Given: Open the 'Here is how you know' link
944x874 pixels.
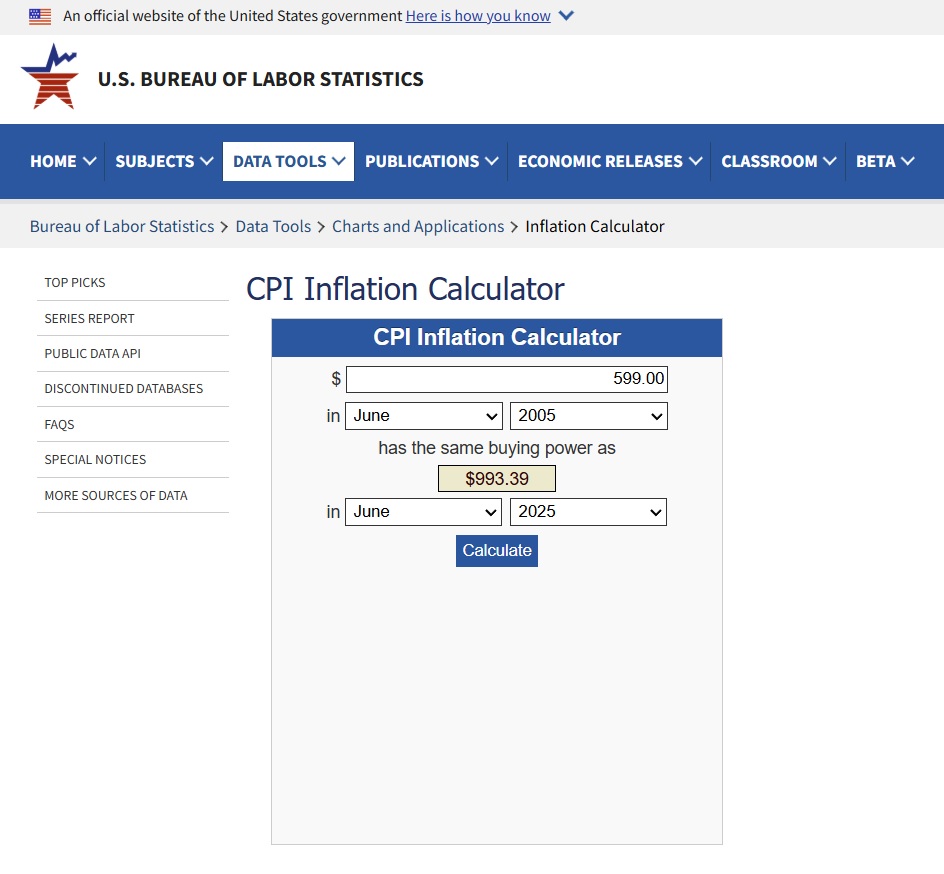Looking at the screenshot, I should point(478,16).
